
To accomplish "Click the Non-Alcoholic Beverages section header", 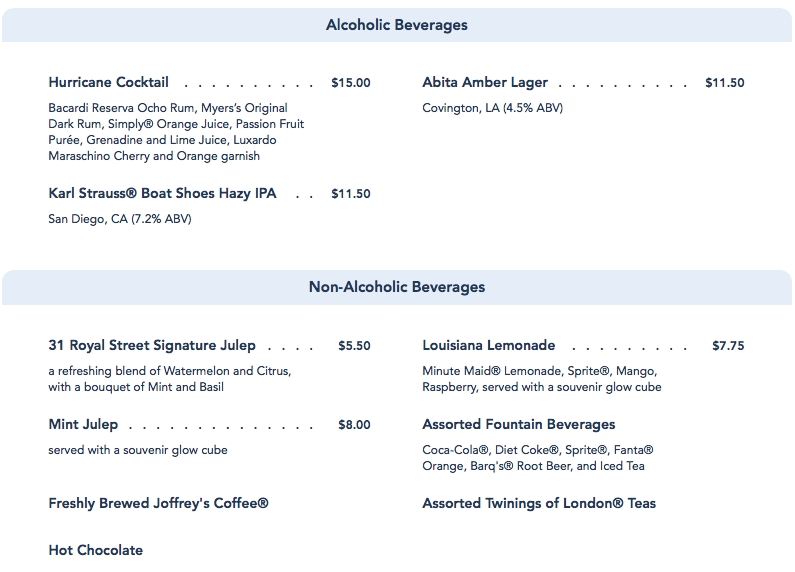I will [397, 287].
